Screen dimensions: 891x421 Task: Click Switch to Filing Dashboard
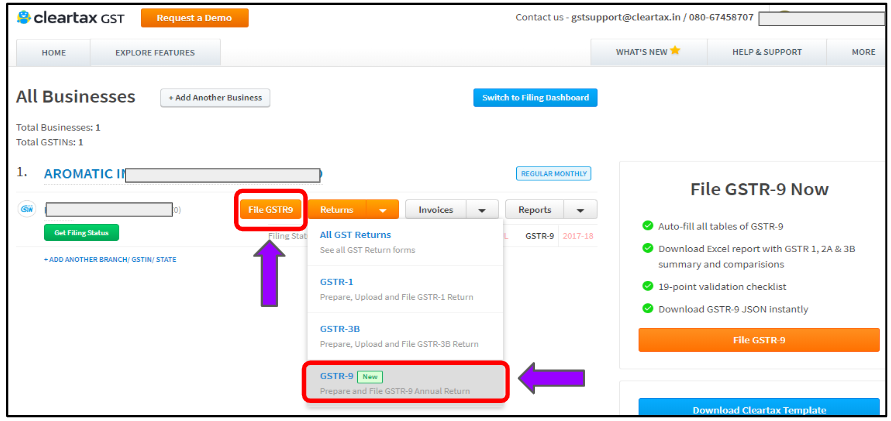coord(535,97)
